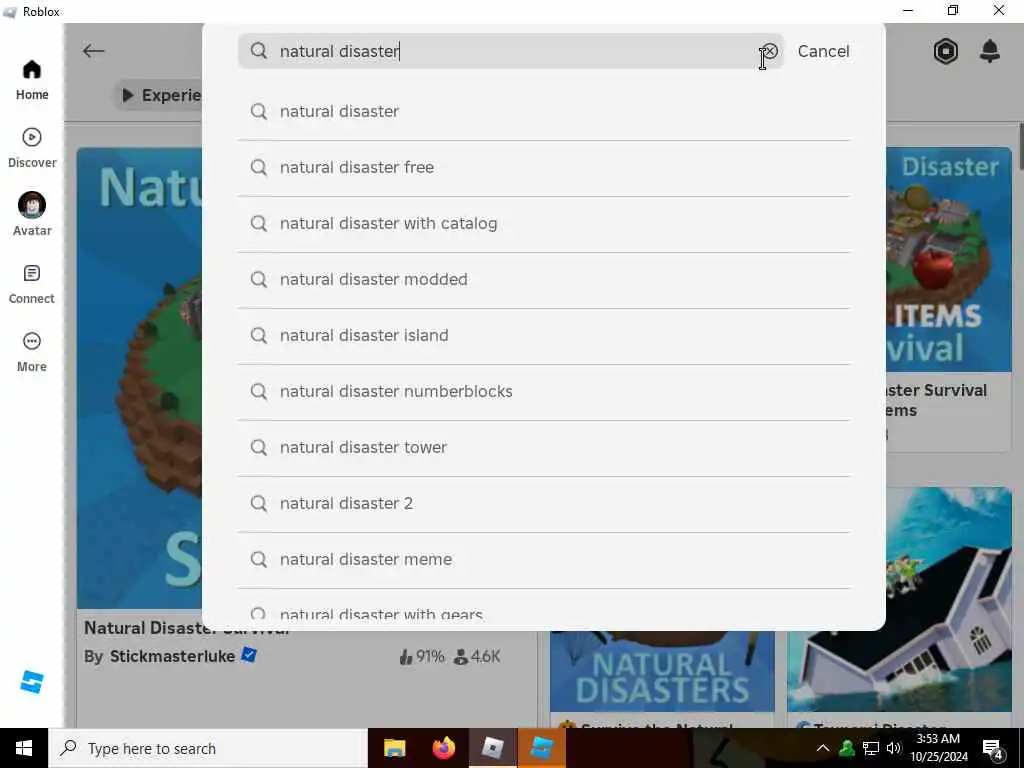
Task: Click the green person icon in the system tray
Action: click(x=847, y=748)
